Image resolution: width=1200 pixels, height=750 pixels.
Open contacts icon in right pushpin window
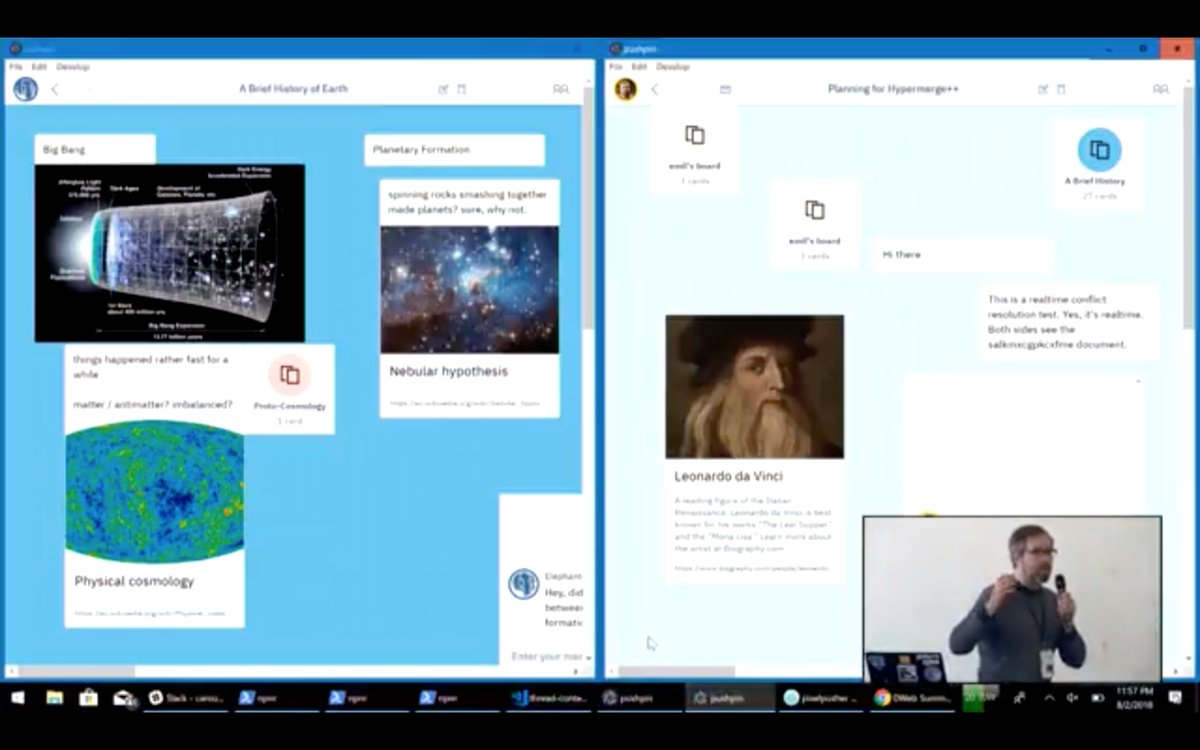1160,89
